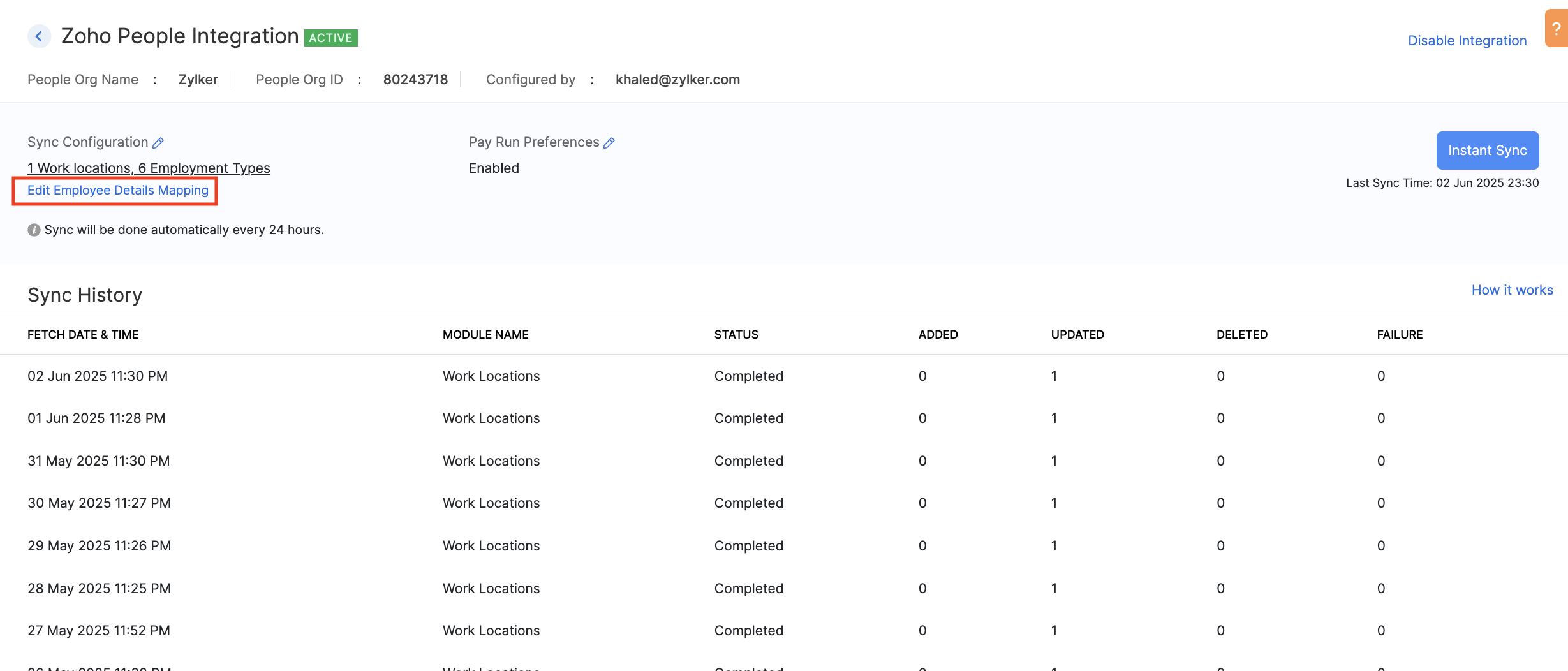This screenshot has width=1568, height=671.
Task: Click the info icon beside the automatic sync note
Action: 34,230
